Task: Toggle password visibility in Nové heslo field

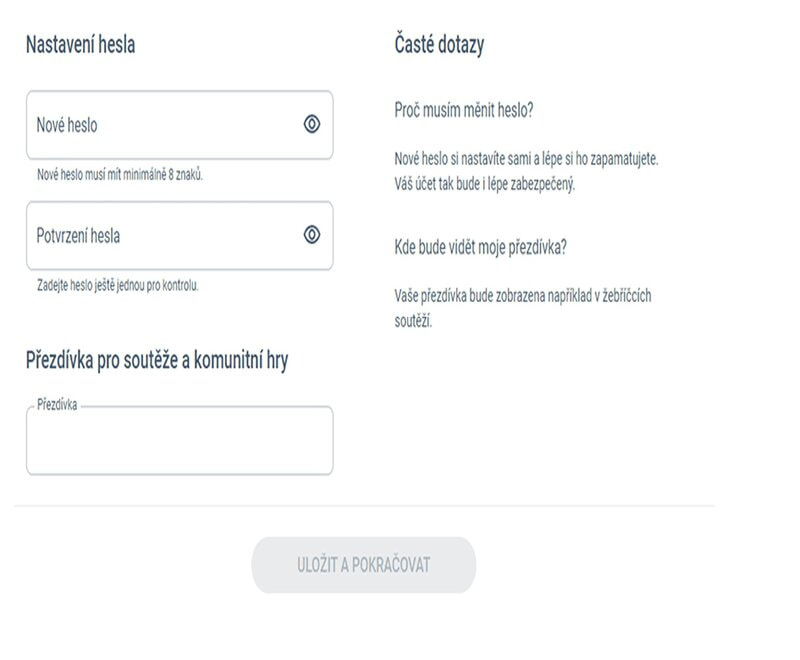Action: [311, 125]
